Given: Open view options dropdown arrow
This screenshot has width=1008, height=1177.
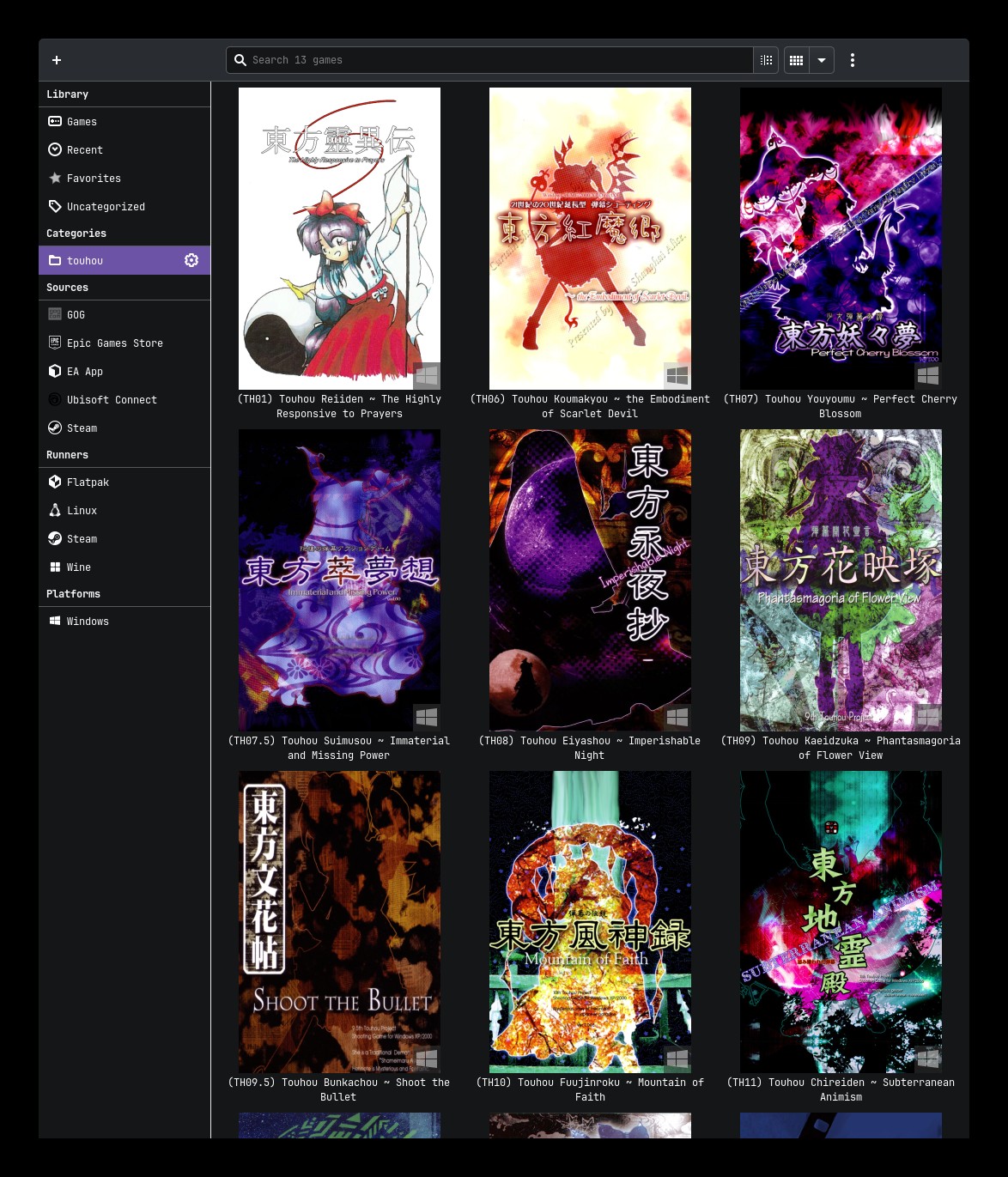Looking at the screenshot, I should pos(822,60).
